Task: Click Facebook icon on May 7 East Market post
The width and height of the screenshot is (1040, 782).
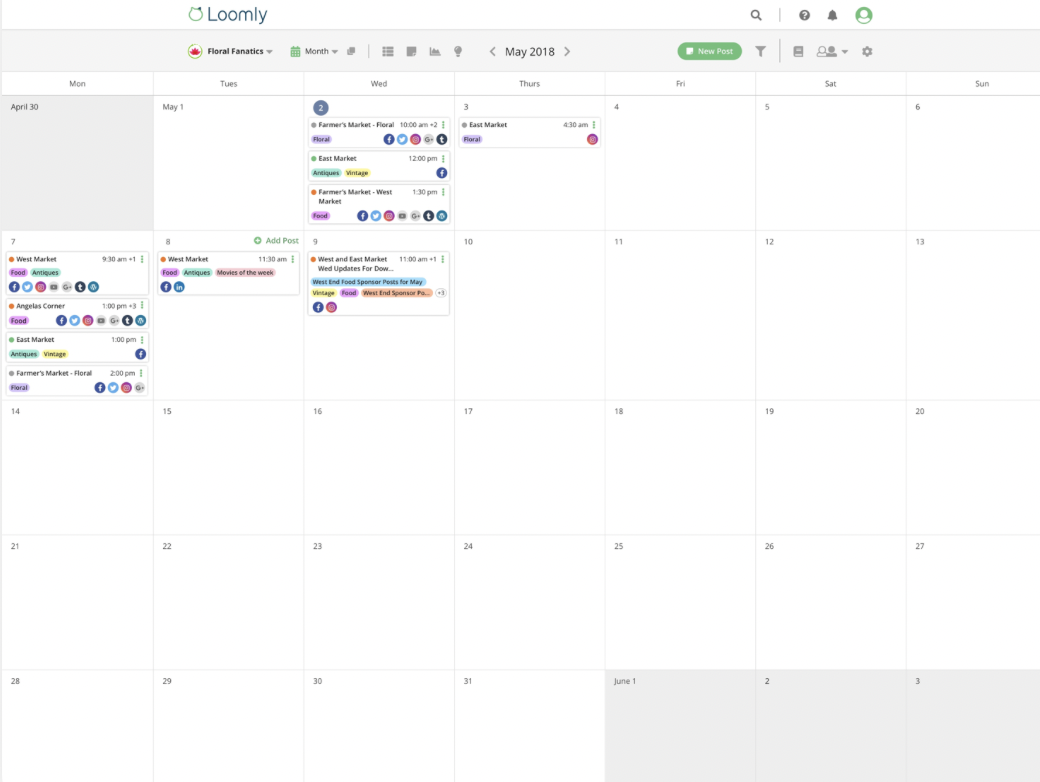Action: pyautogui.click(x=141, y=354)
